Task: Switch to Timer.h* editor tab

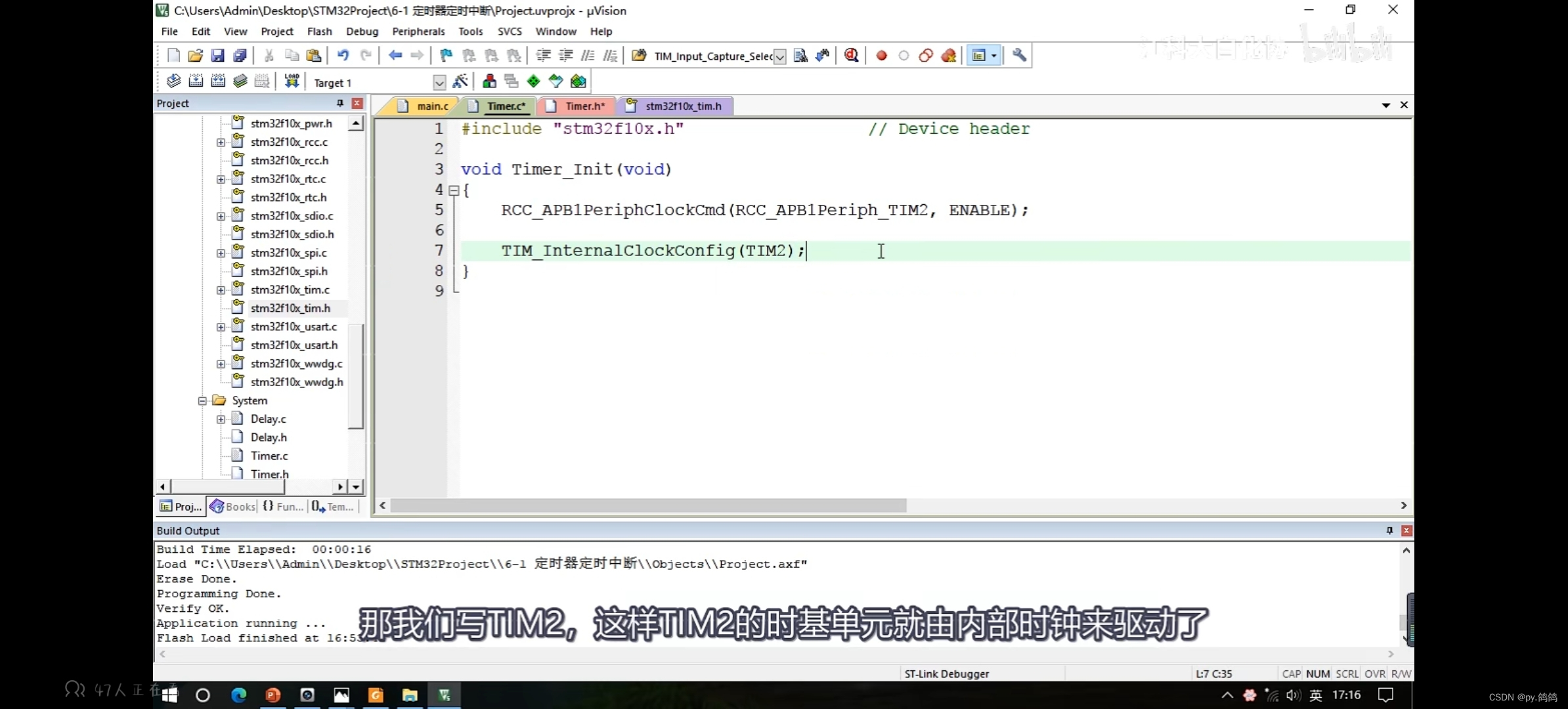Action: (x=577, y=106)
